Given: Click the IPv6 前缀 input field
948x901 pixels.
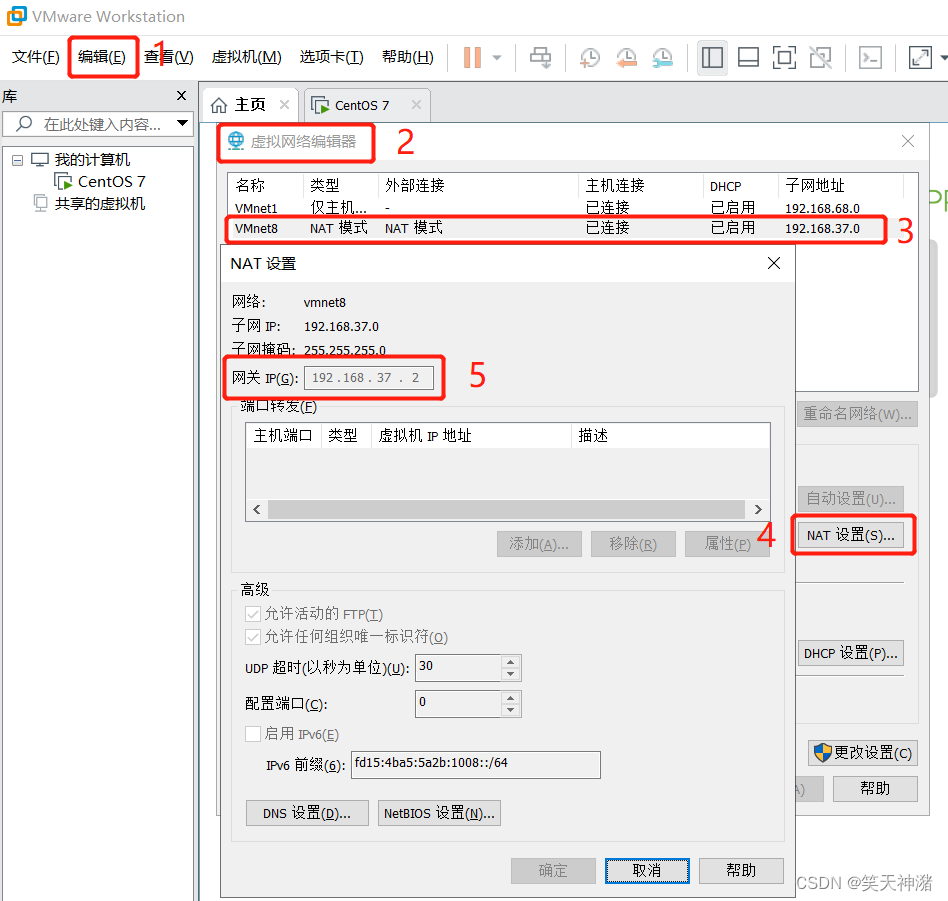Looking at the screenshot, I should [x=476, y=764].
